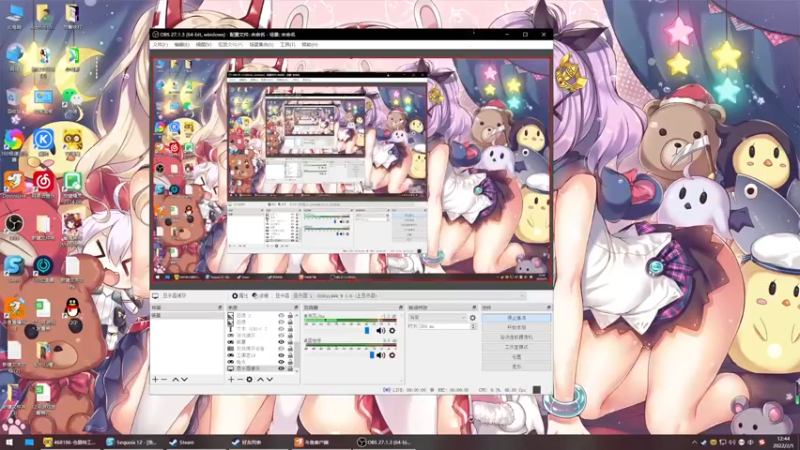Toggle visibility eye for 图像 2 source
The height and width of the screenshot is (450, 800).
pos(281,316)
